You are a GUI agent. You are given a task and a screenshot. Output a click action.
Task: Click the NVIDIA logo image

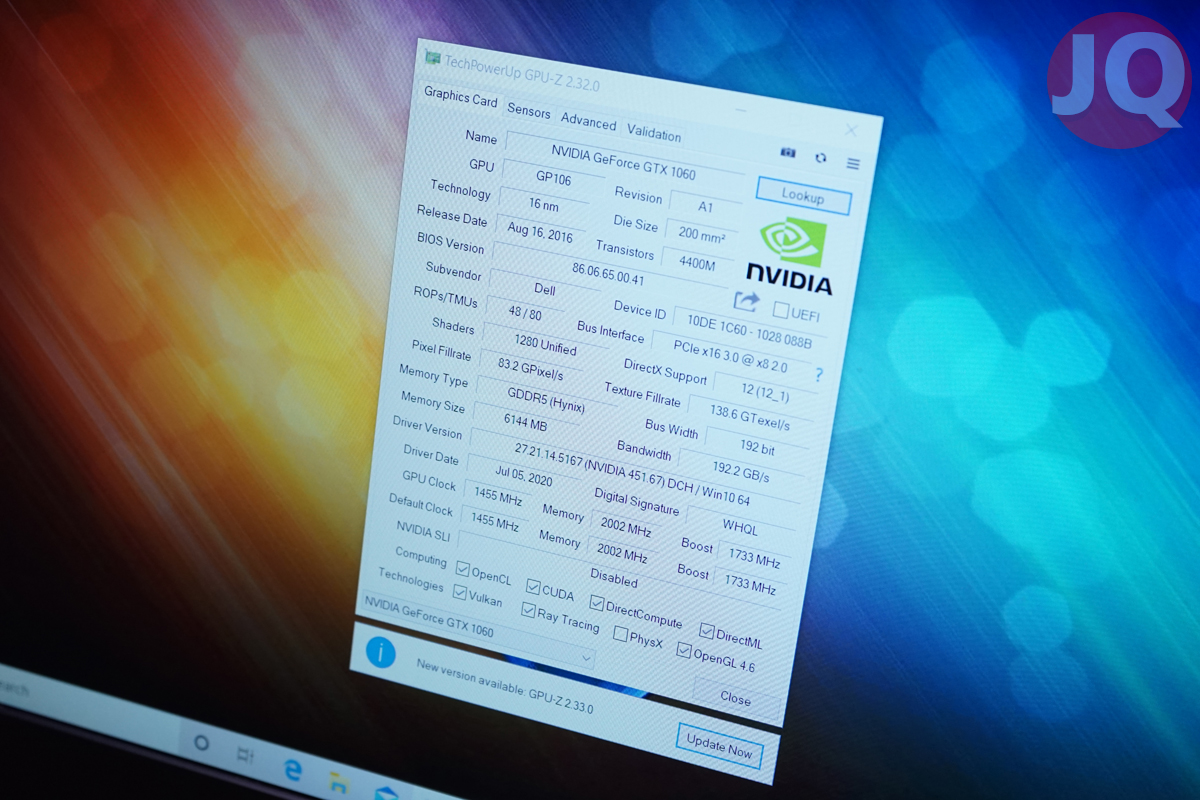790,258
